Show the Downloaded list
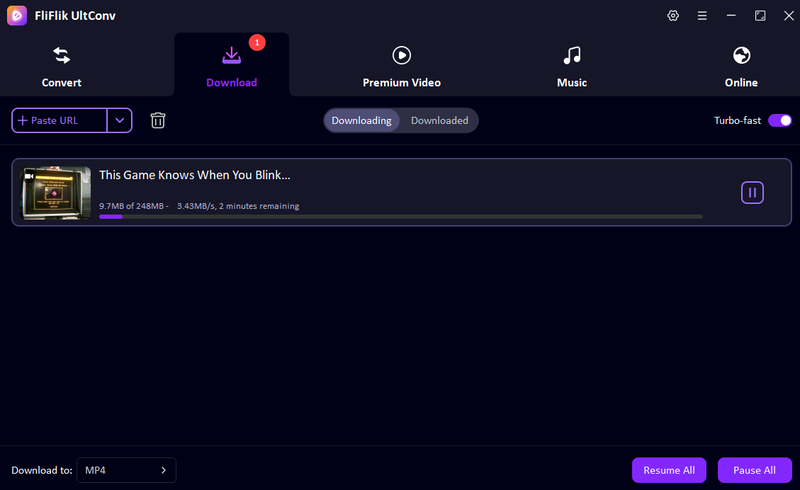The width and height of the screenshot is (800, 490). (439, 120)
